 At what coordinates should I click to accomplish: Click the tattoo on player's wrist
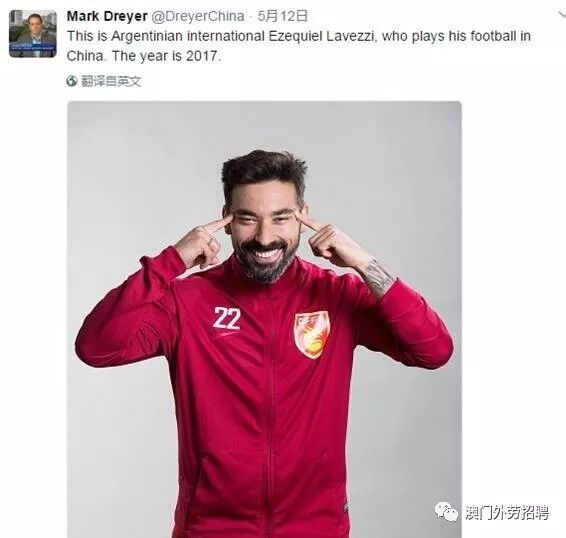tap(376, 276)
